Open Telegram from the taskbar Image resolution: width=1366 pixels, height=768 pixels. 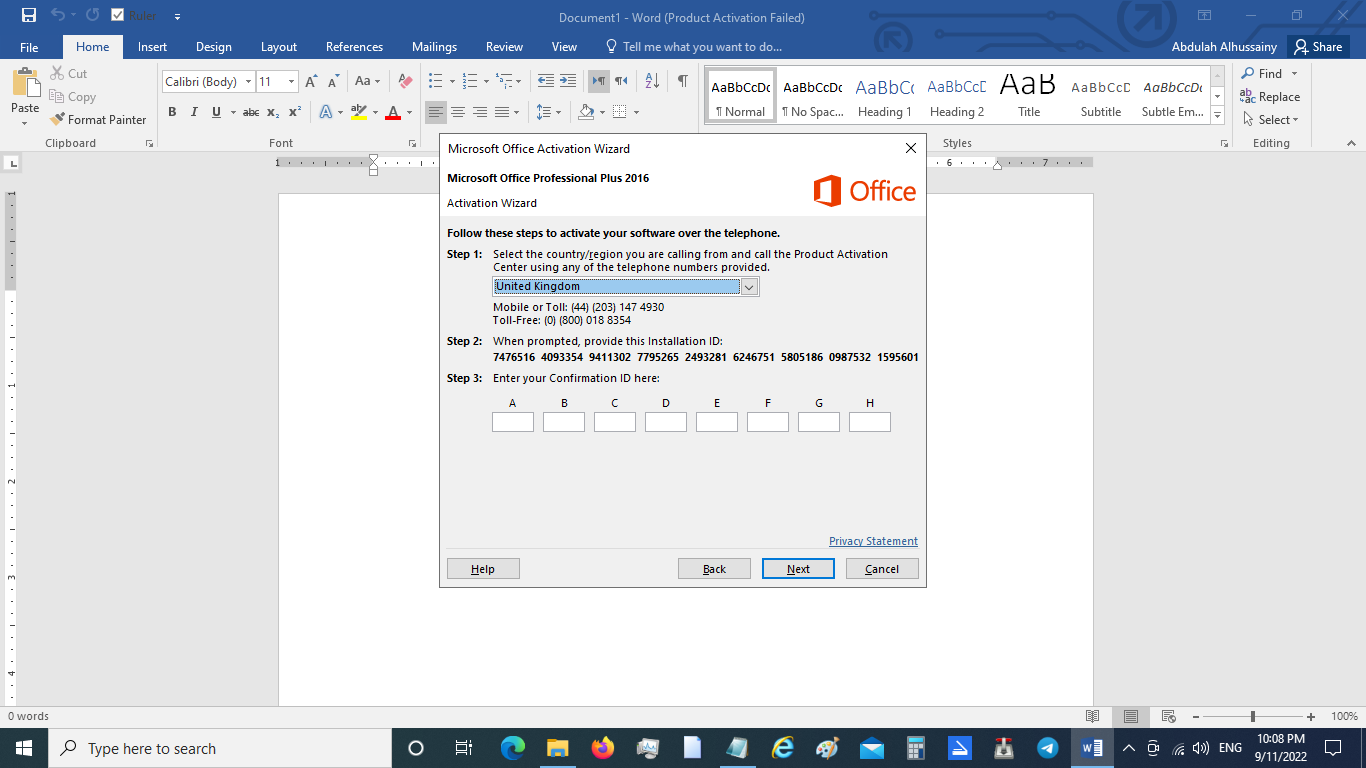(x=1047, y=748)
